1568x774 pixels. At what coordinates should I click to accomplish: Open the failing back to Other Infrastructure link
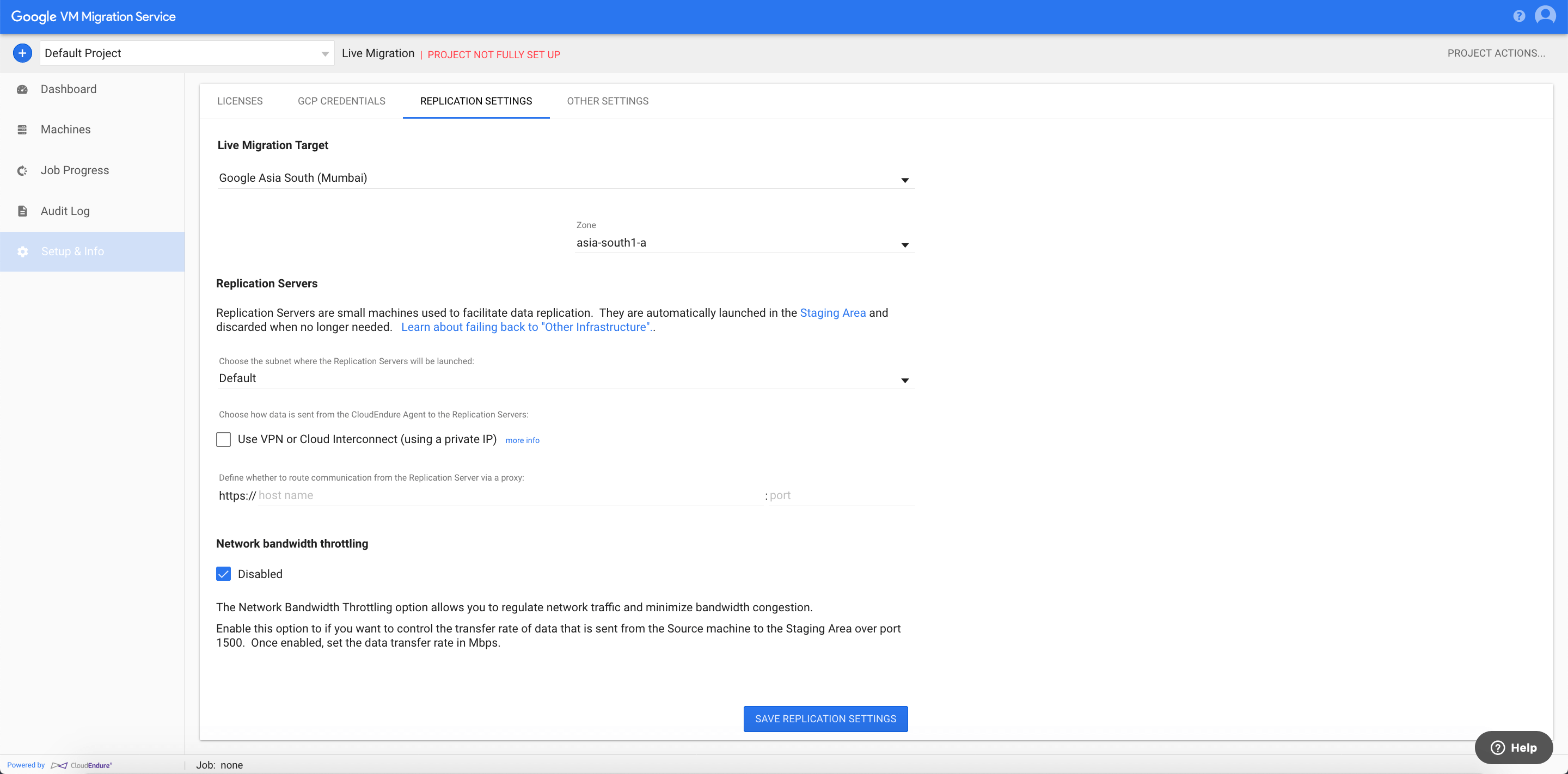(x=526, y=327)
